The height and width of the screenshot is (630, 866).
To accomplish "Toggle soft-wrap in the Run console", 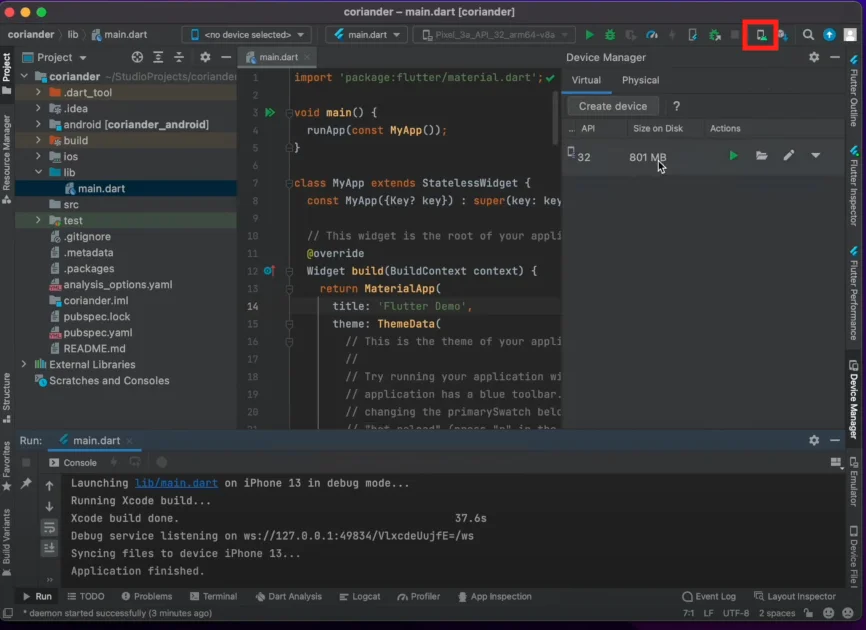I will pos(49,527).
